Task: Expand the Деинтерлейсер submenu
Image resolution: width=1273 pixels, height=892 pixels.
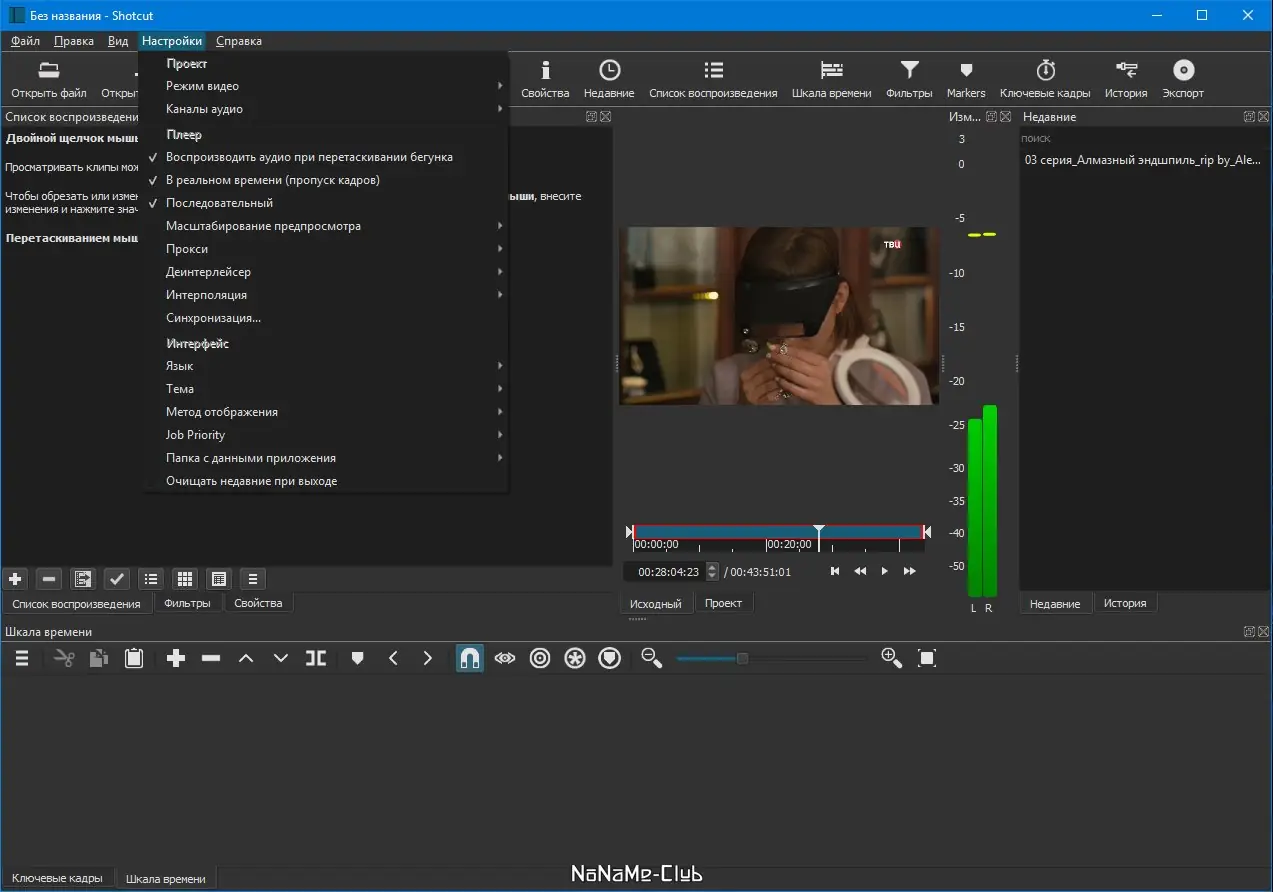Action: (208, 272)
